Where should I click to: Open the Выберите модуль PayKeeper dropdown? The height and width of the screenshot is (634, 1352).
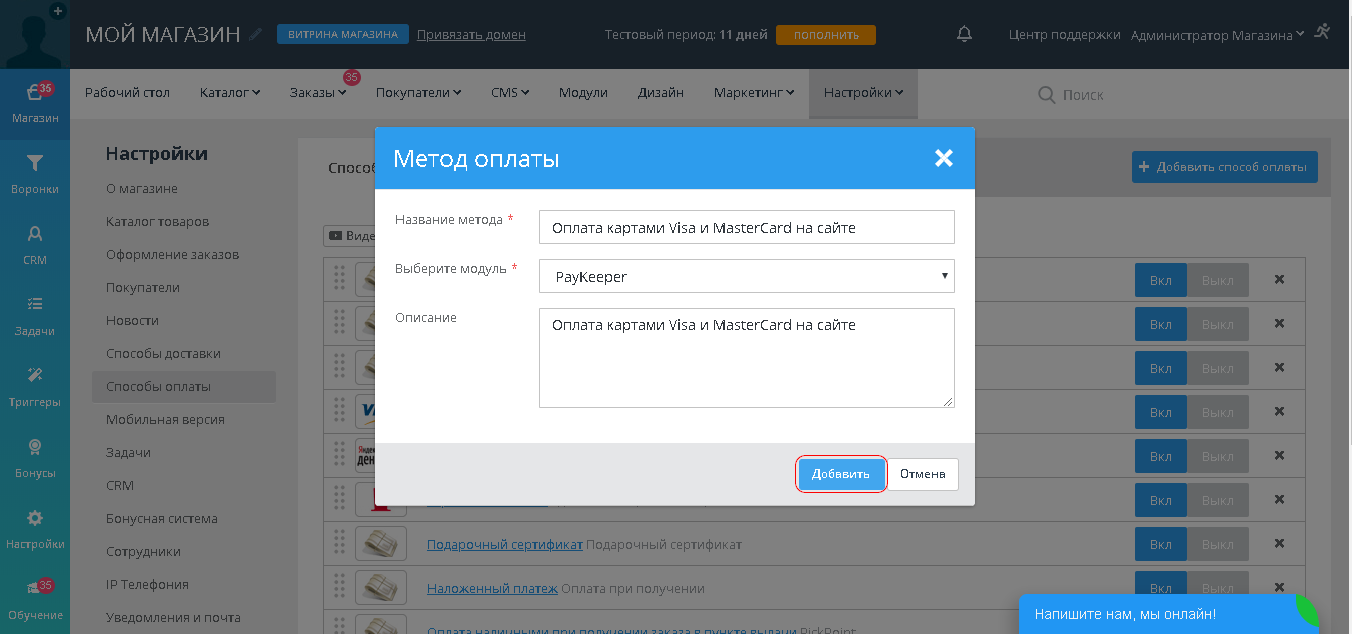[x=746, y=276]
